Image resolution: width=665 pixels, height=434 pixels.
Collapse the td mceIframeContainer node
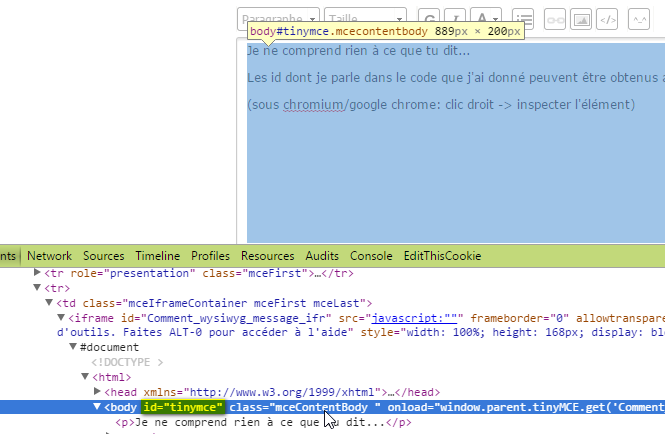[x=49, y=302]
